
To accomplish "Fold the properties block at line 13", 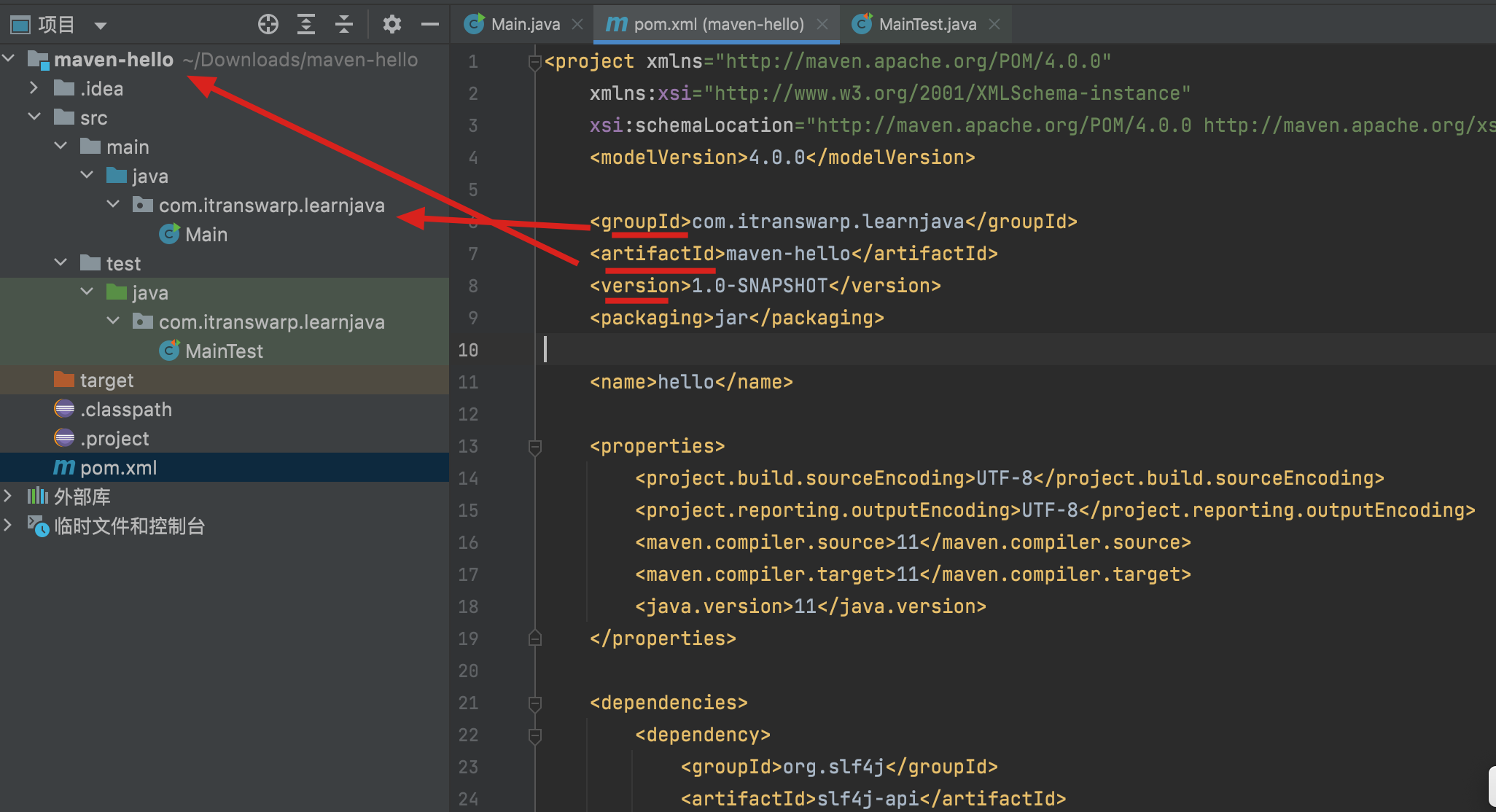I will pyautogui.click(x=534, y=447).
